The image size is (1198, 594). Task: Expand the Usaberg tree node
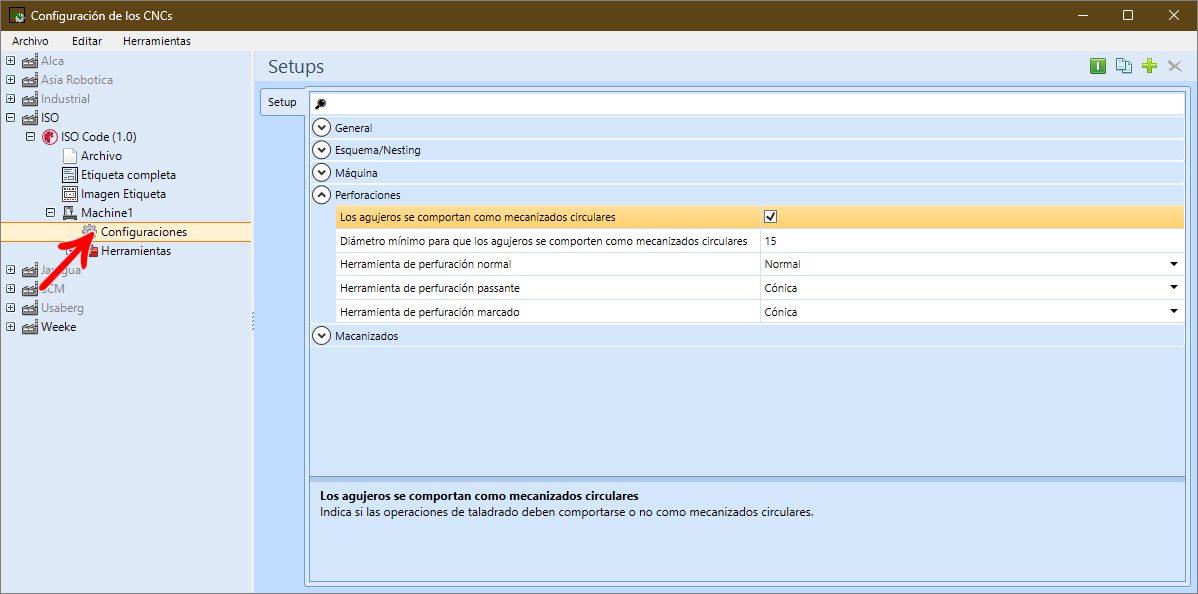(11, 308)
